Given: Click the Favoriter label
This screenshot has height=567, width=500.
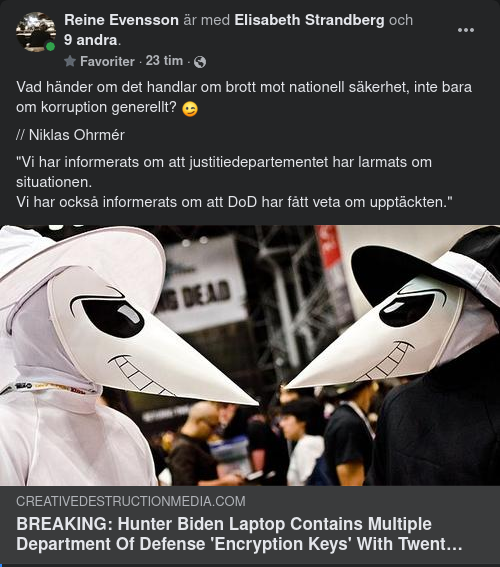Looking at the screenshot, I should [107, 61].
